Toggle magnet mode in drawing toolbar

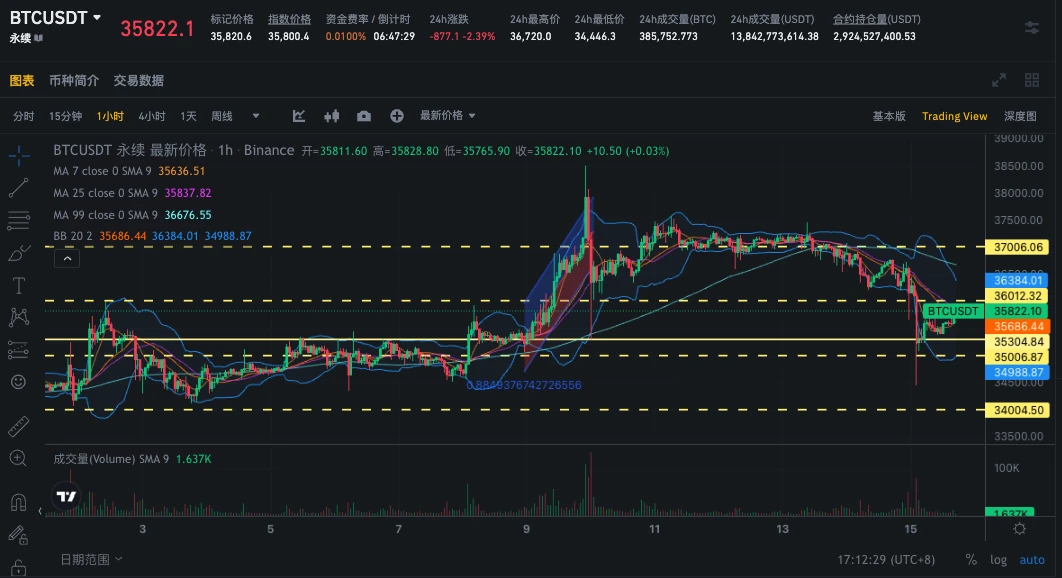point(18,502)
